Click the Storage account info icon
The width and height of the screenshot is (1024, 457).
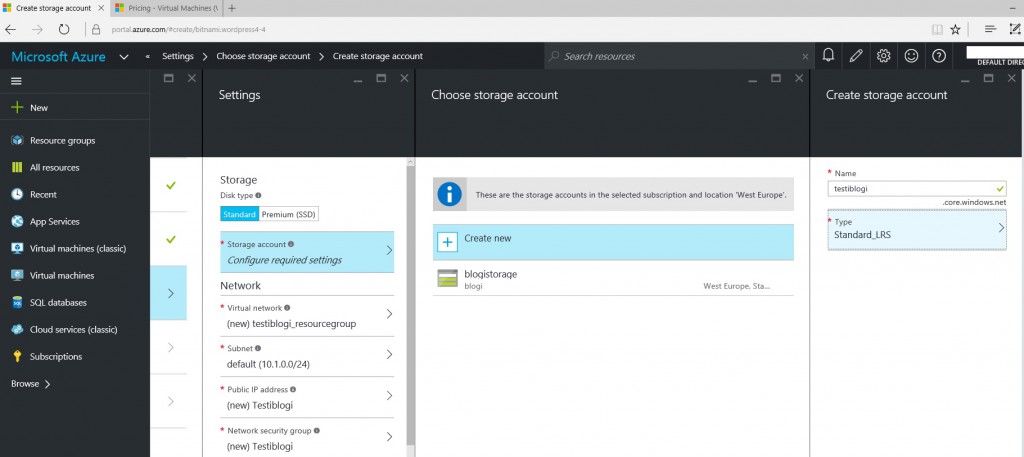[291, 244]
